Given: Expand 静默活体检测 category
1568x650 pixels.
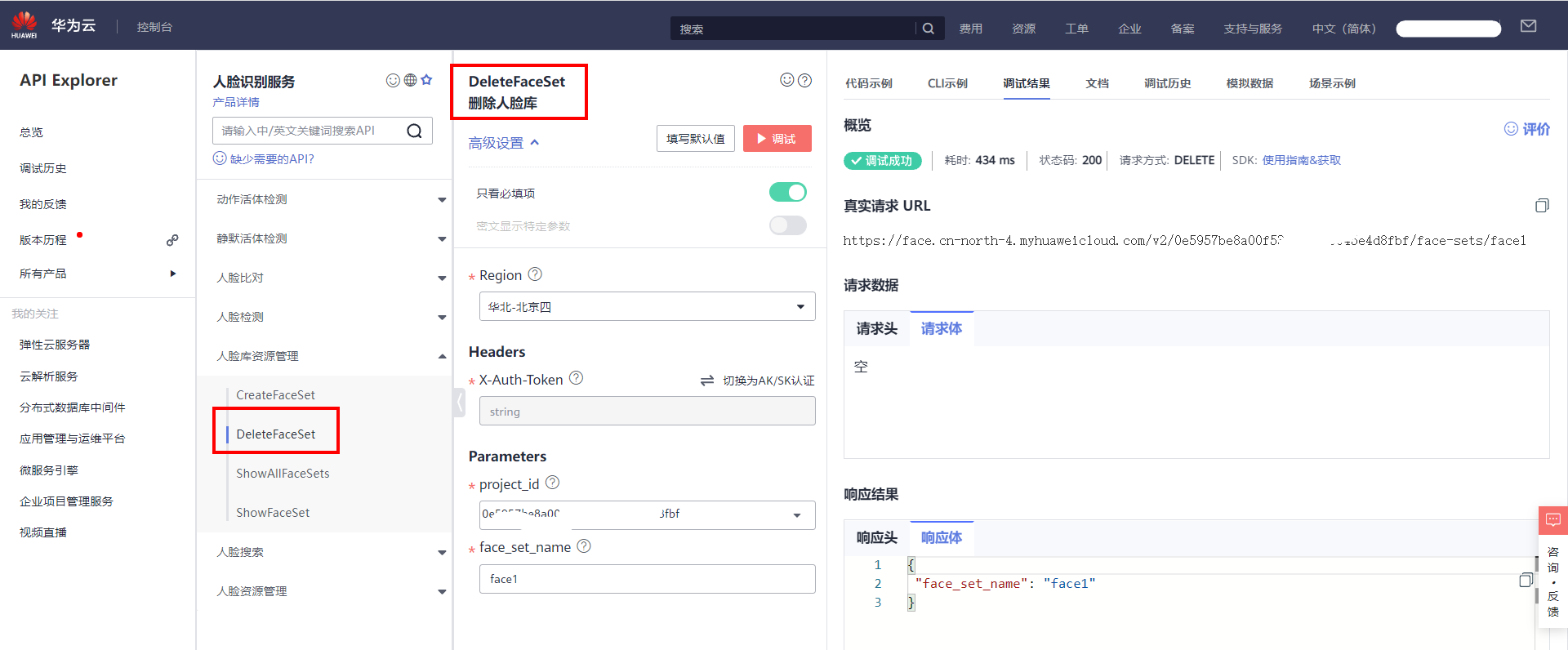Looking at the screenshot, I should pyautogui.click(x=442, y=239).
